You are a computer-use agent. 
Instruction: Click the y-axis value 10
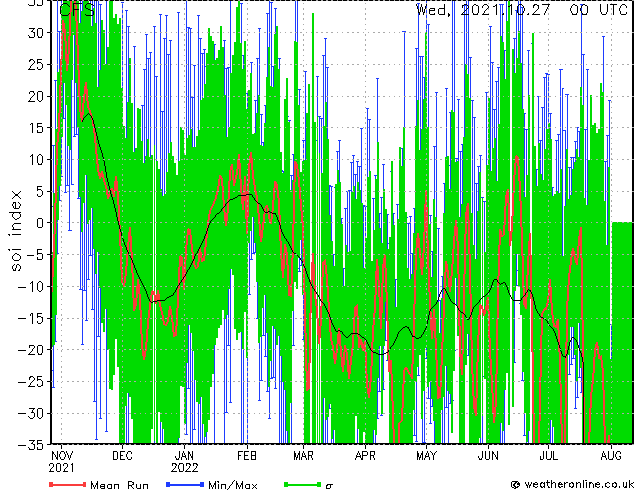35,160
